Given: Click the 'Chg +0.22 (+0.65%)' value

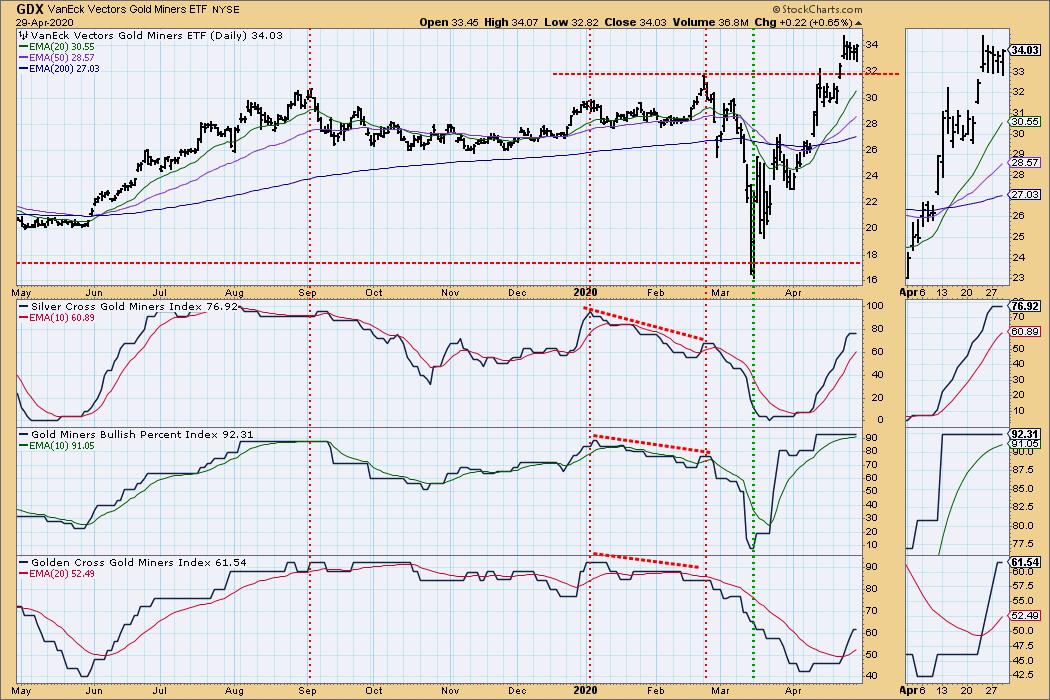Looking at the screenshot, I should point(804,22).
